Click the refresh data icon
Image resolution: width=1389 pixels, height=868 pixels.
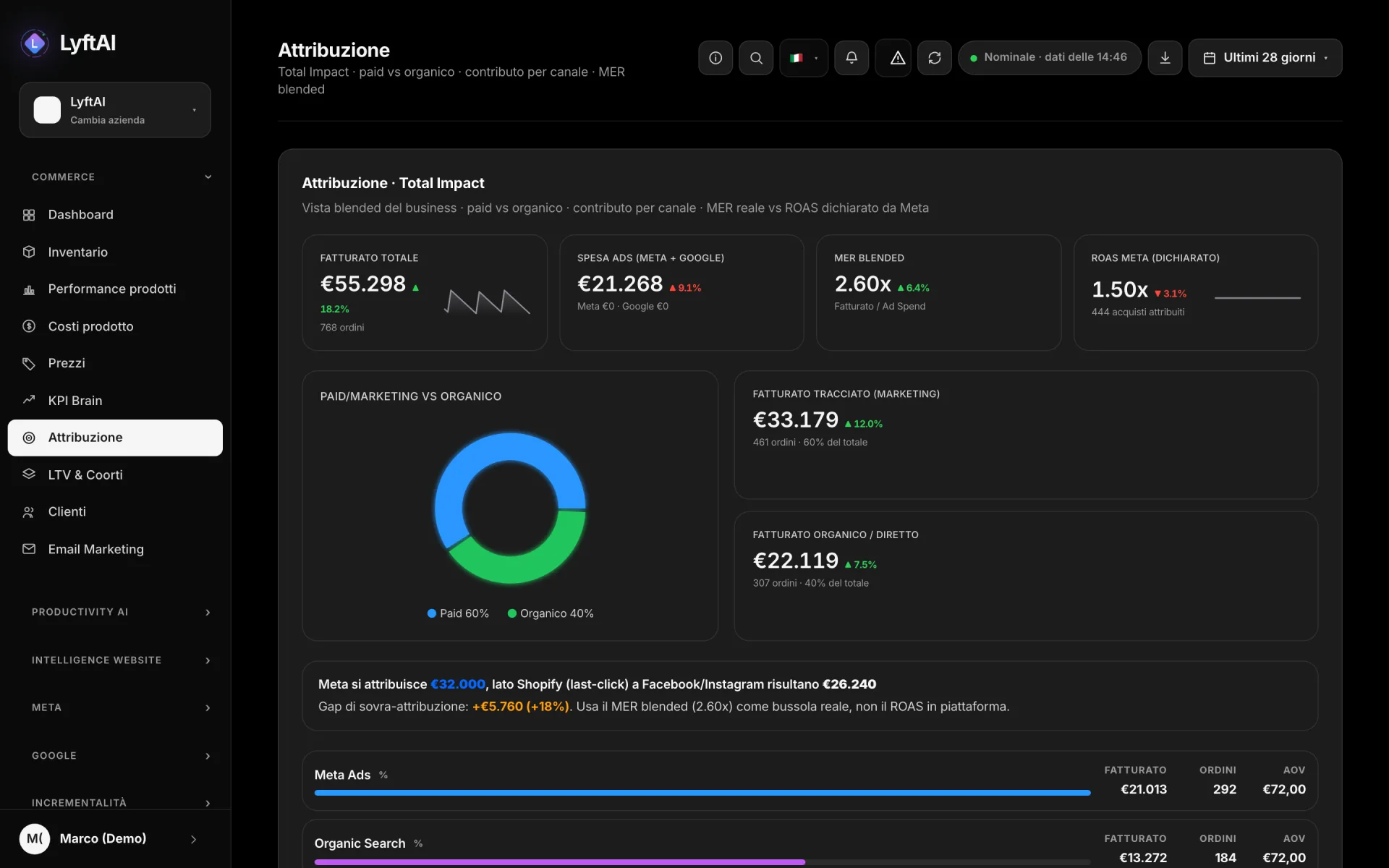point(935,58)
